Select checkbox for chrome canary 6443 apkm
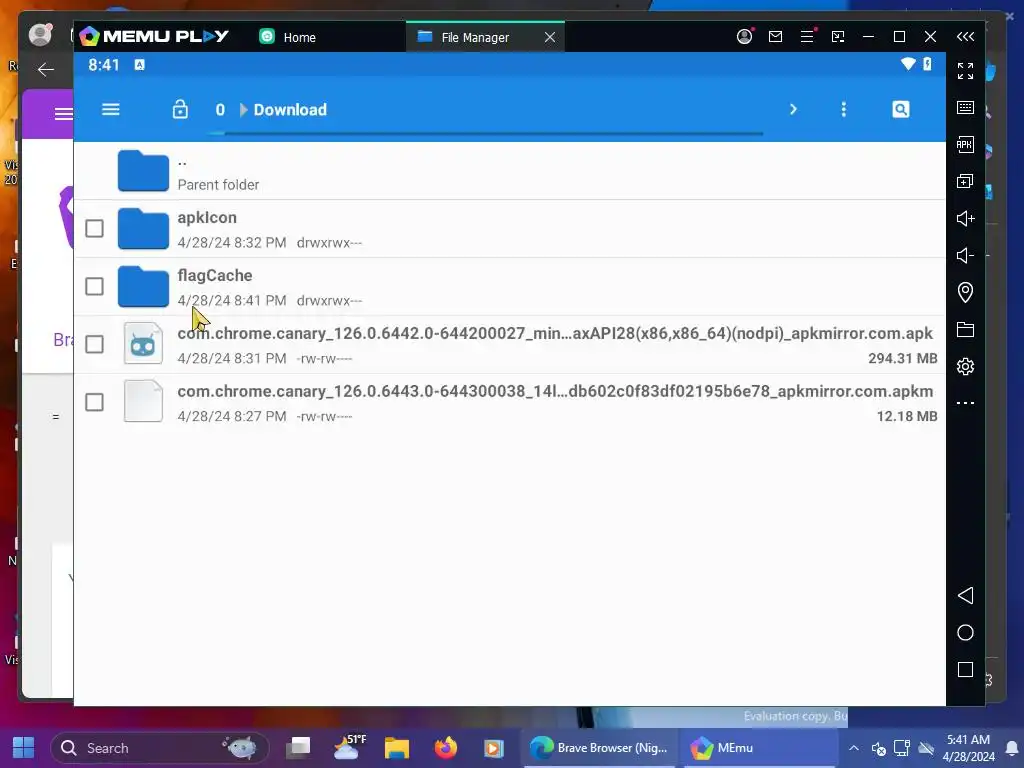Image resolution: width=1024 pixels, height=768 pixels. click(95, 402)
